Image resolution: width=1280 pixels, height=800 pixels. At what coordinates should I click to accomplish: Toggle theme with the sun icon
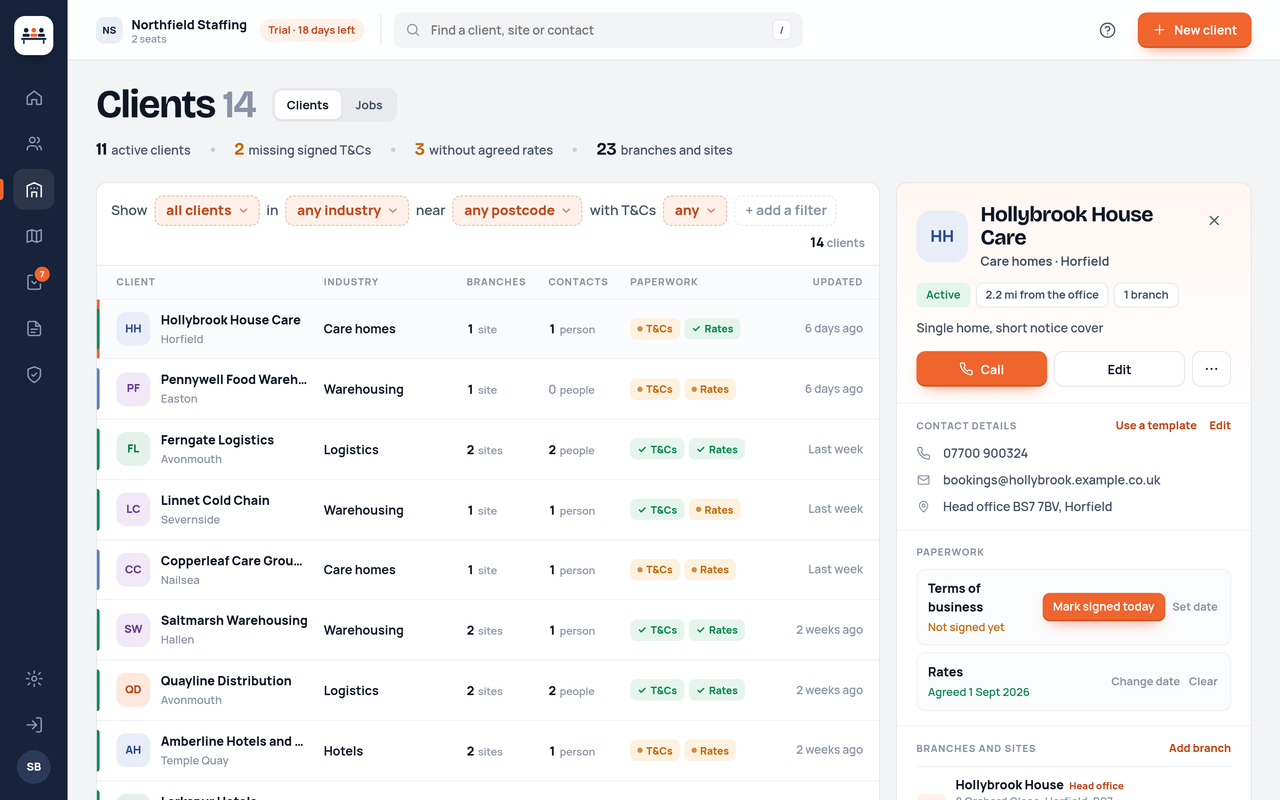pyautogui.click(x=34, y=679)
